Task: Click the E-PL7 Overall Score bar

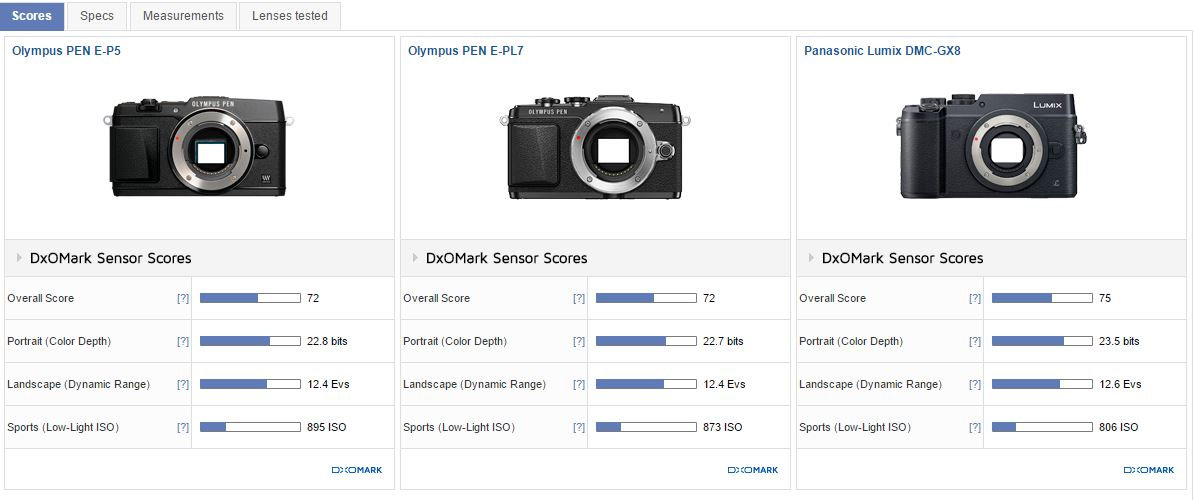Action: pos(646,298)
